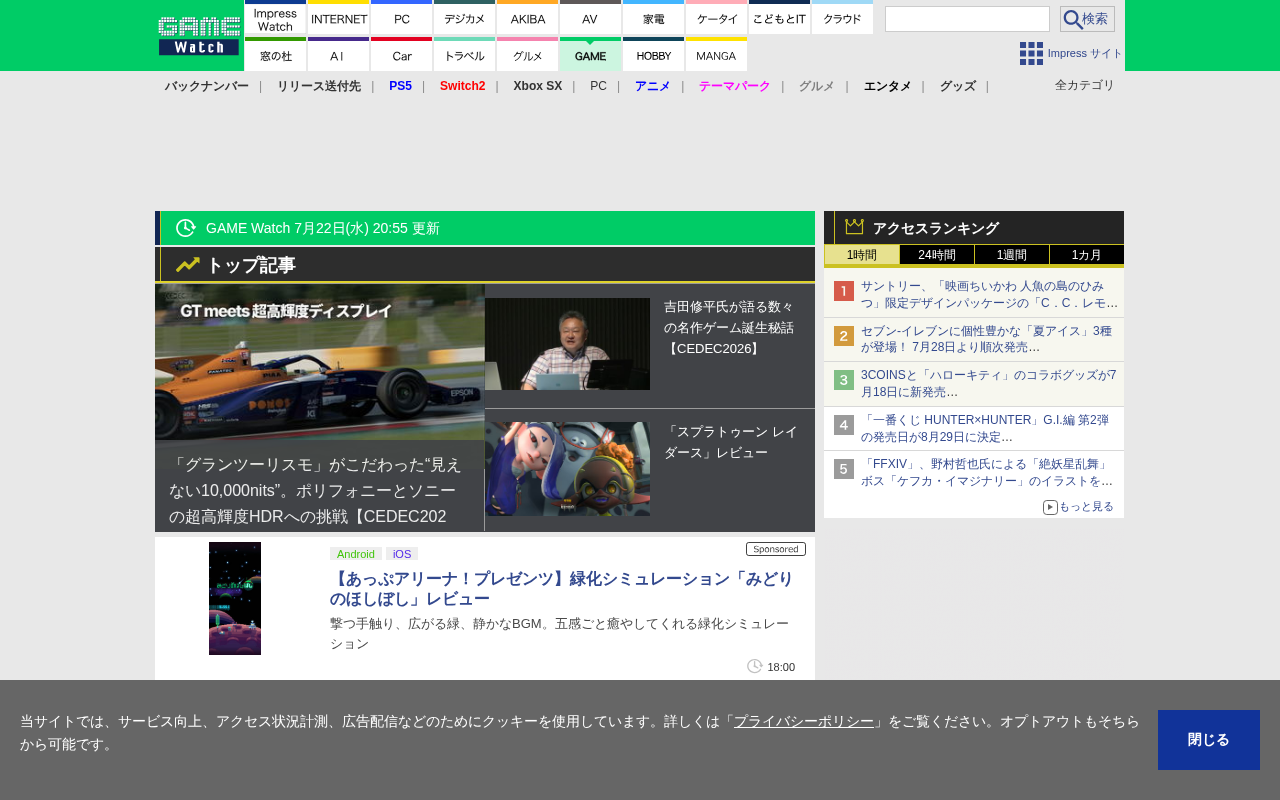Image resolution: width=1280 pixels, height=800 pixels.
Task: Click the clock icon beside update time
Action: tap(186, 228)
